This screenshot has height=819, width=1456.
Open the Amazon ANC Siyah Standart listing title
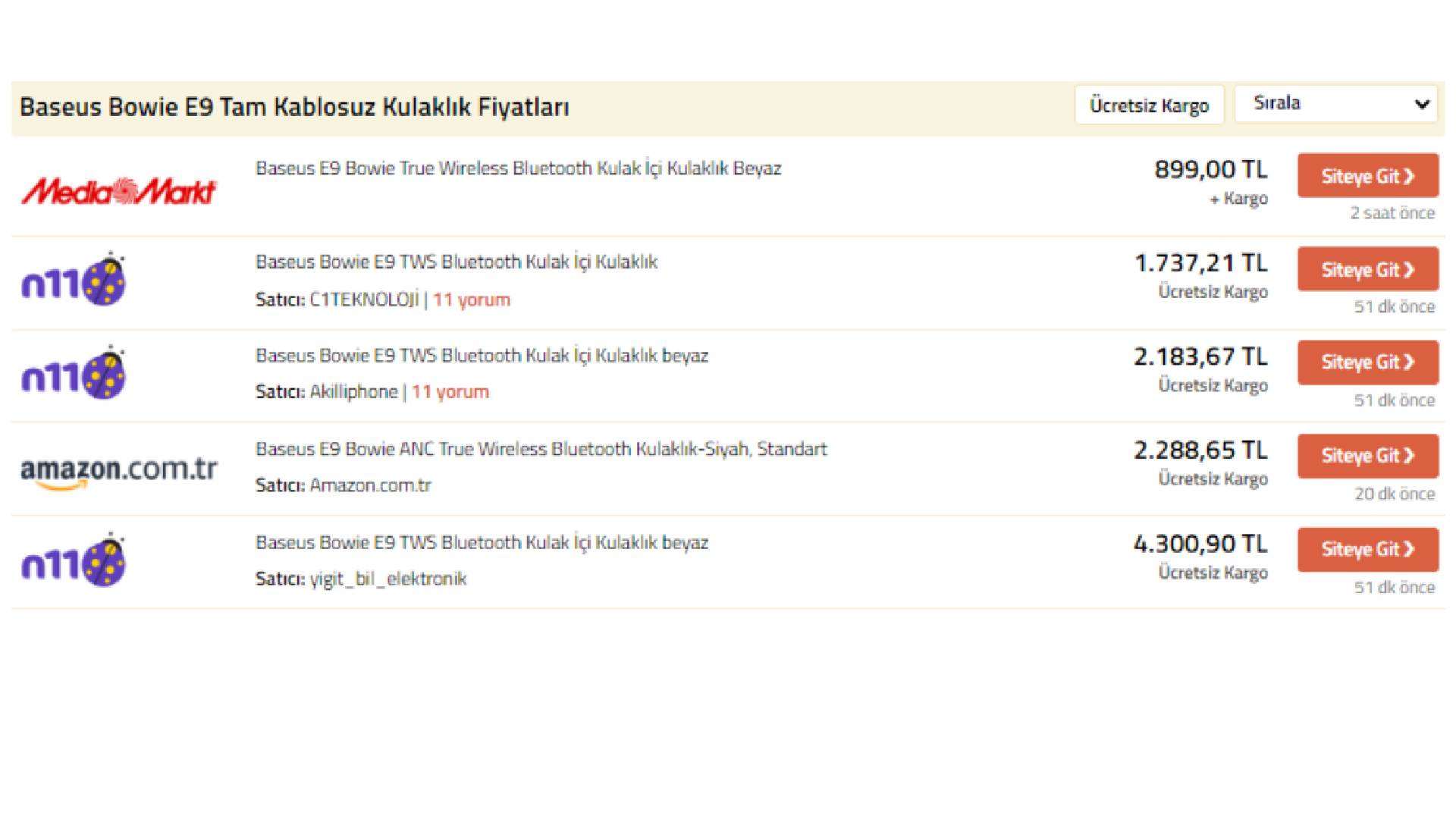541,449
